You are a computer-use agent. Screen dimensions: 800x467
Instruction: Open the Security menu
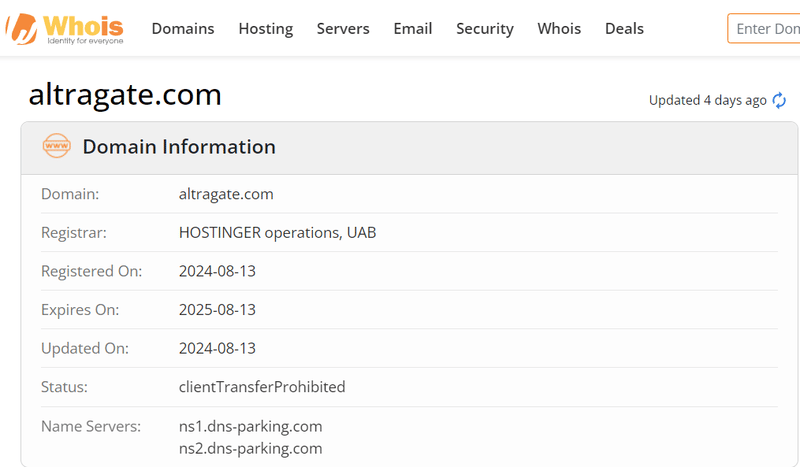click(x=485, y=29)
